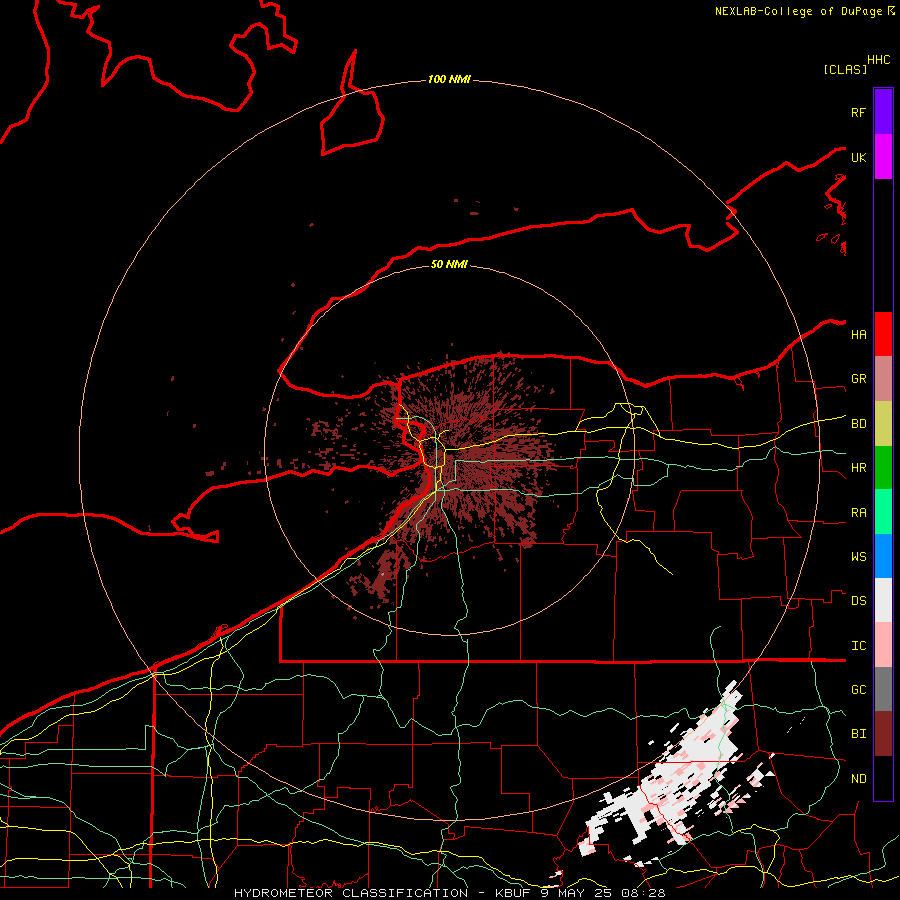Viewport: 900px width, 900px height.
Task: Click the GR legend color swatch
Action: [x=883, y=379]
